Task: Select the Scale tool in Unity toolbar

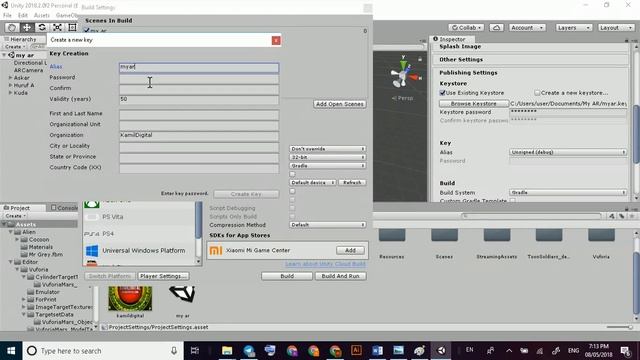Action: 57,27
